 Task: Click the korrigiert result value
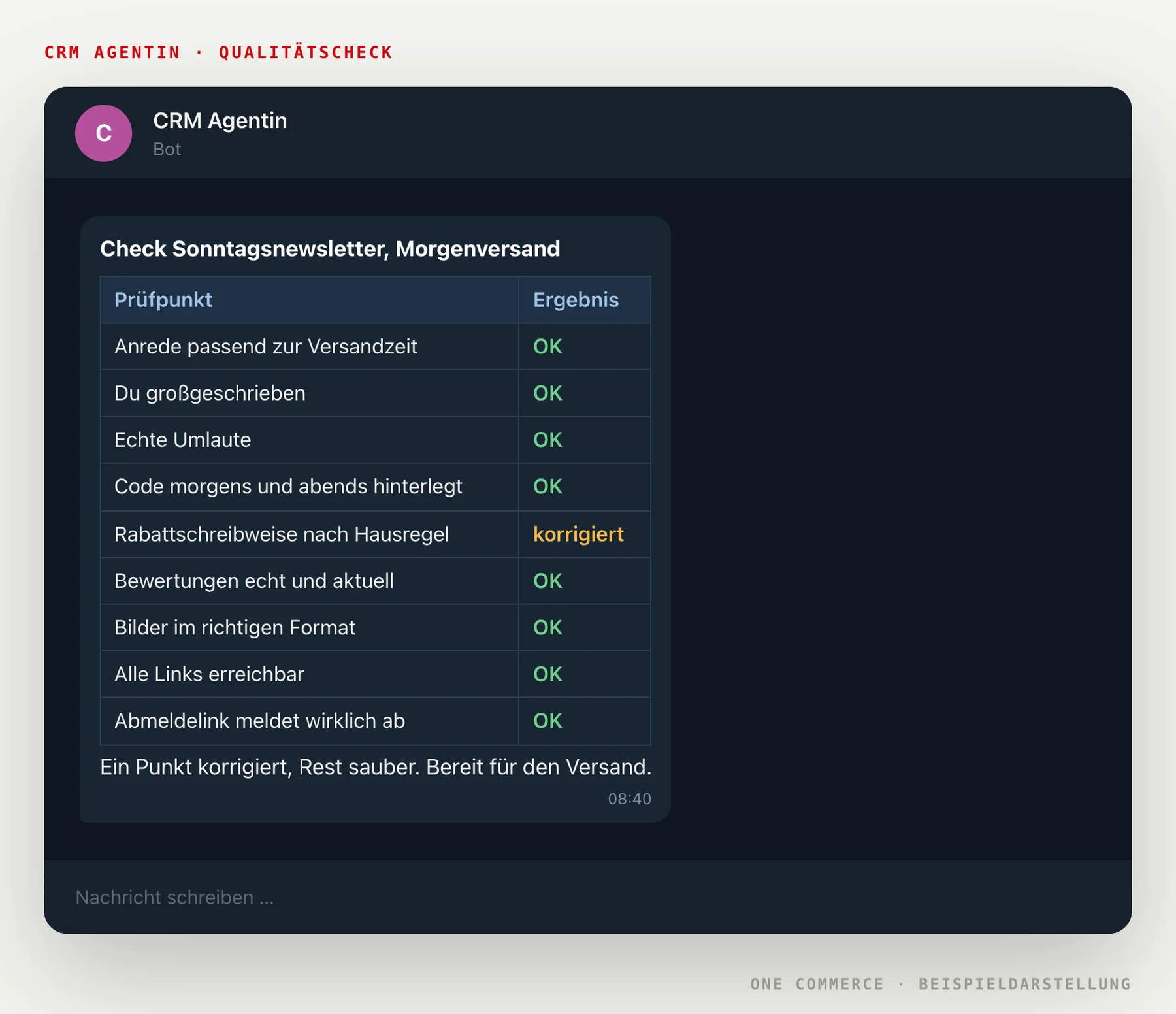pyautogui.click(x=578, y=534)
